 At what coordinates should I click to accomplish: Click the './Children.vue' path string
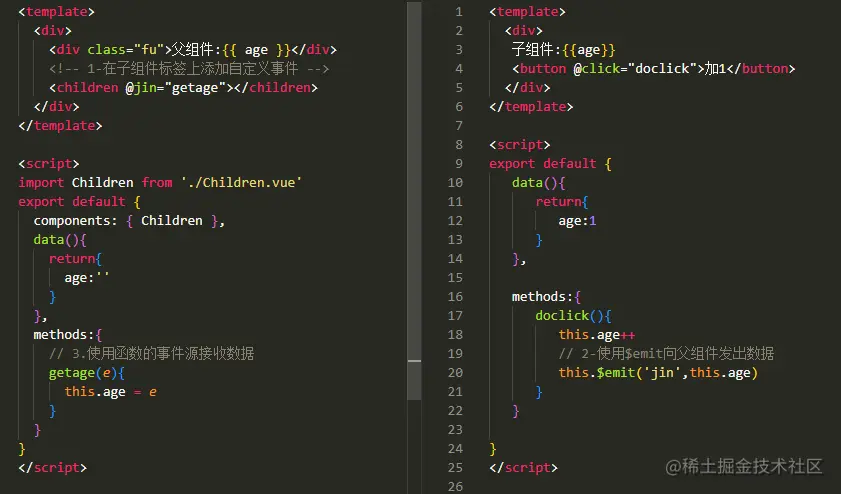point(241,183)
